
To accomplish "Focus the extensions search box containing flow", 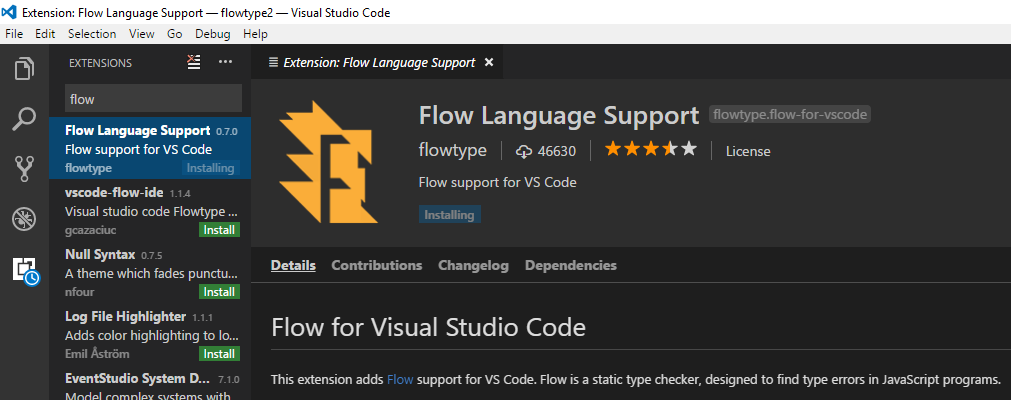I will coord(153,99).
